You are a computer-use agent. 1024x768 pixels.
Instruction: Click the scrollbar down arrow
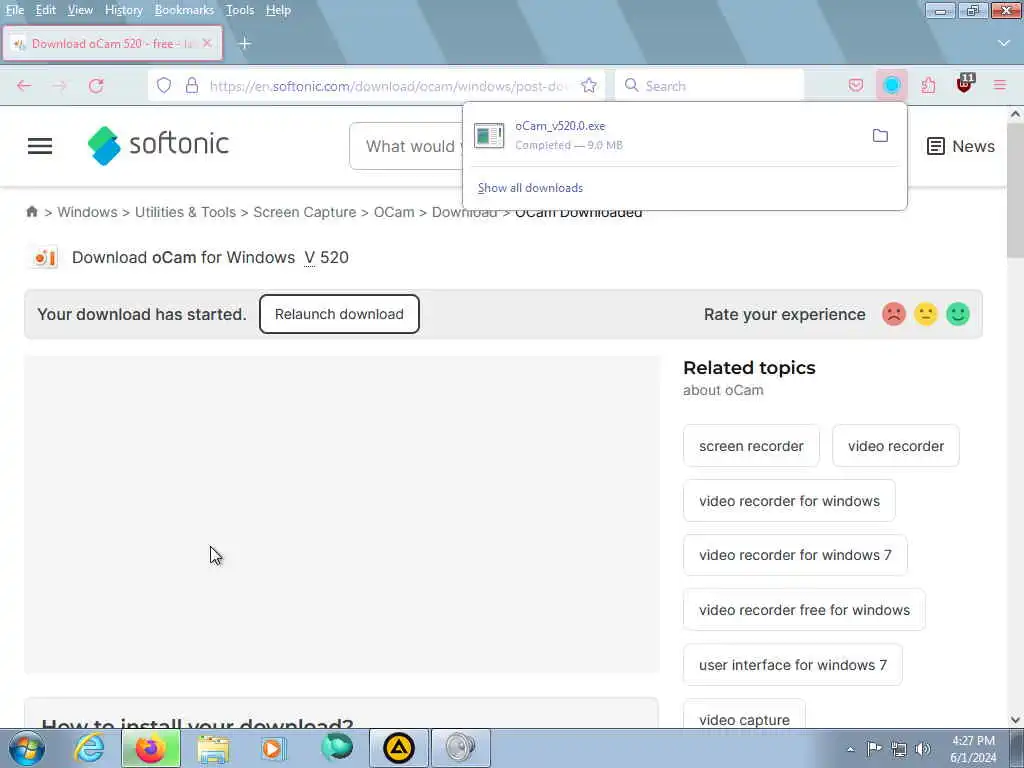[1015, 720]
